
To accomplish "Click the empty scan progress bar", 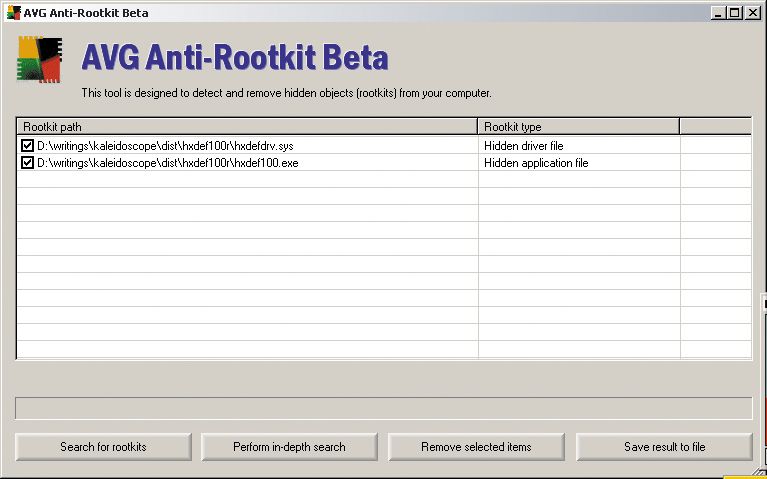I will [383, 408].
